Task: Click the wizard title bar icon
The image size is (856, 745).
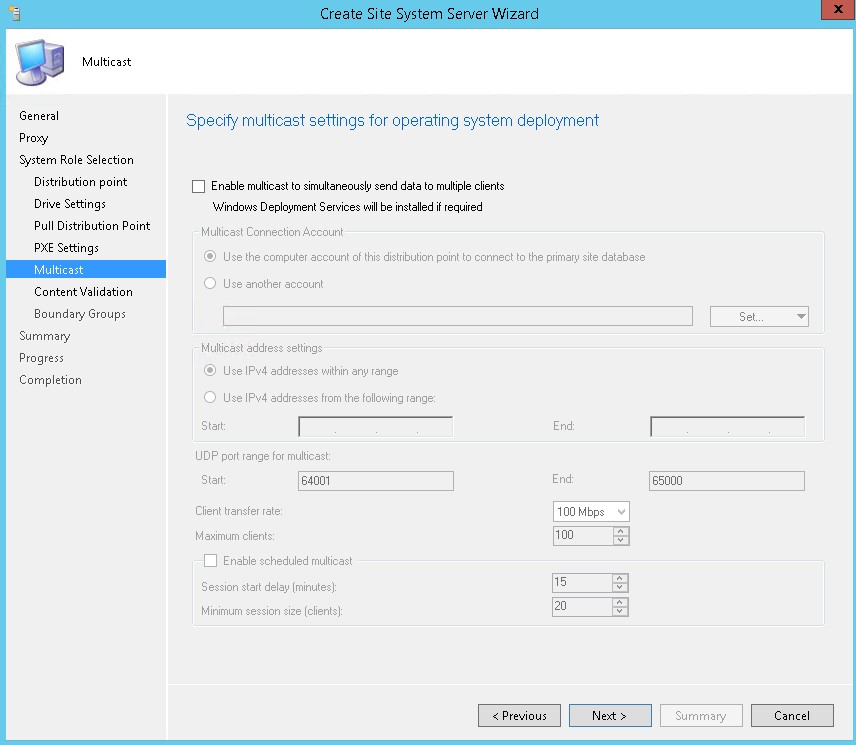Action: coord(15,13)
